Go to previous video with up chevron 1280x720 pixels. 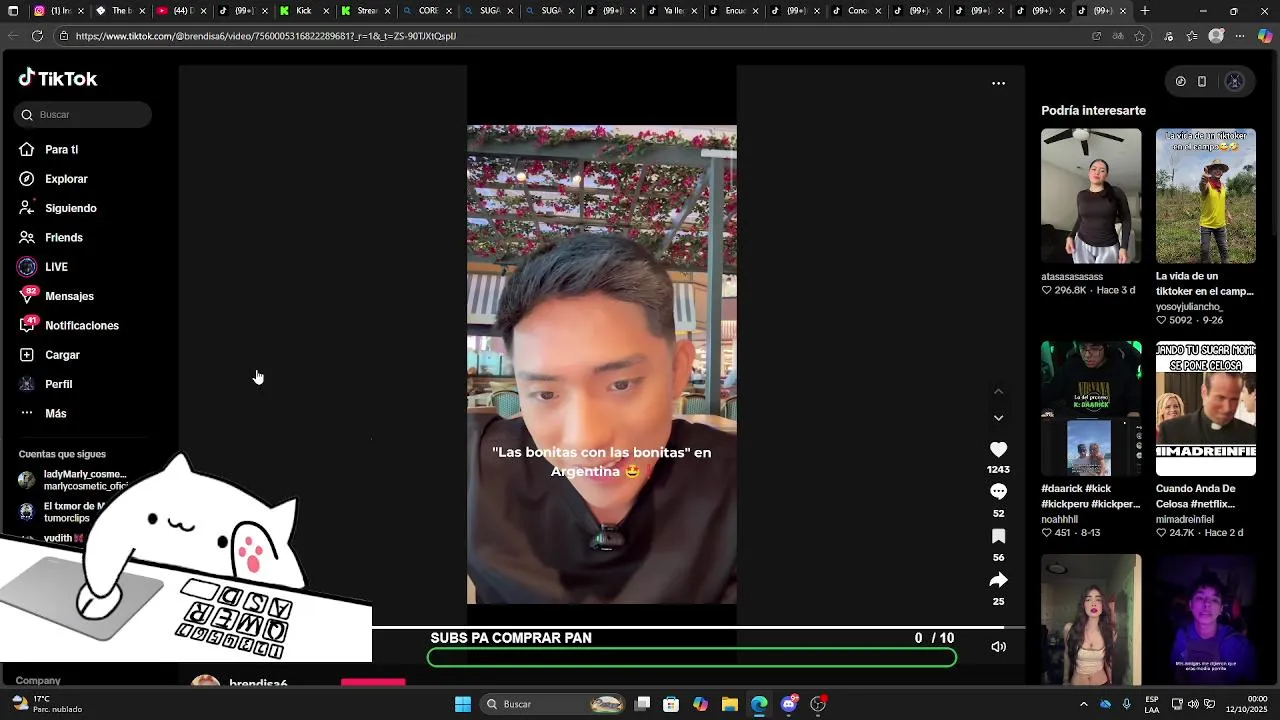click(998, 392)
